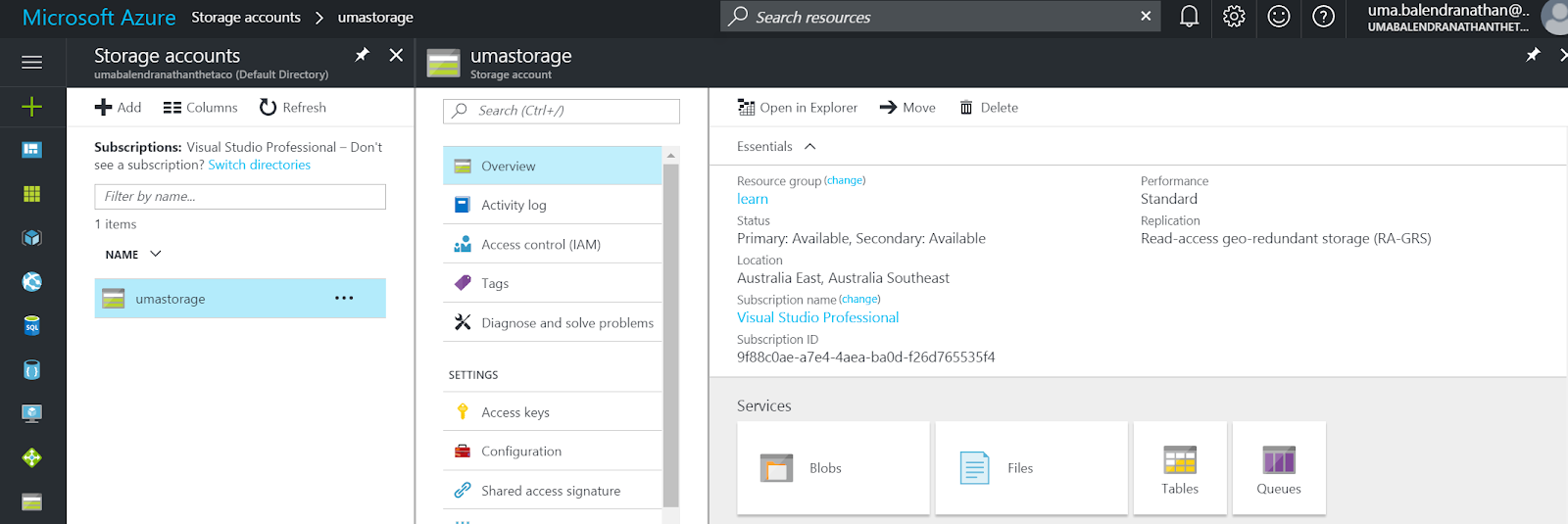Collapse the Essentials section
Viewport: 1568px width, 524px height.
809,146
